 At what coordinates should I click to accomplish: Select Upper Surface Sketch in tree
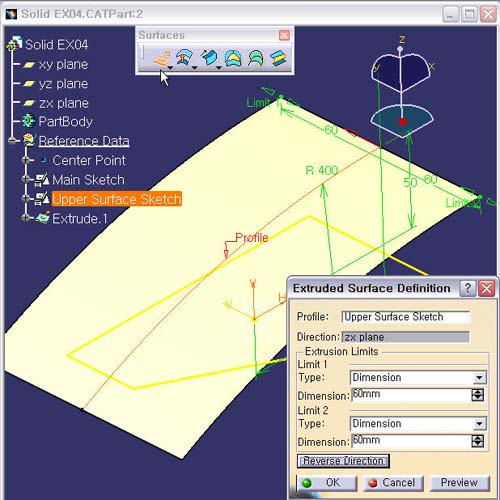click(x=117, y=199)
